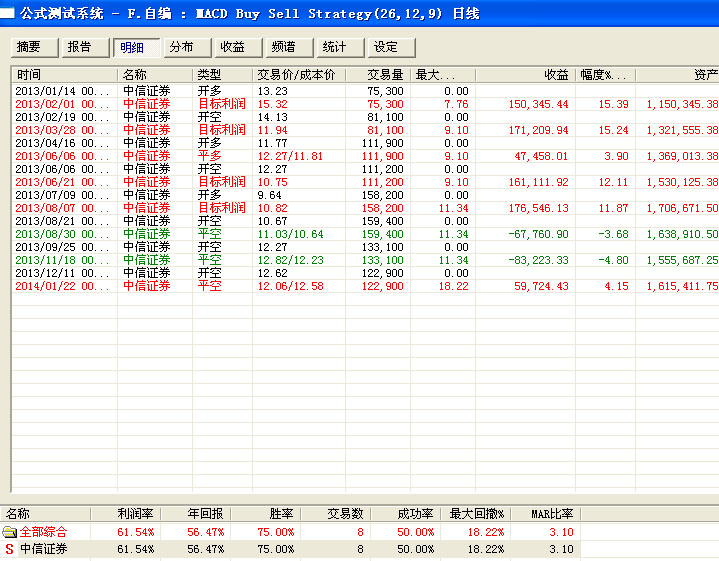The width and height of the screenshot is (719, 561).
Task: Click the red S icon beside 中信证券
Action: click(x=9, y=549)
